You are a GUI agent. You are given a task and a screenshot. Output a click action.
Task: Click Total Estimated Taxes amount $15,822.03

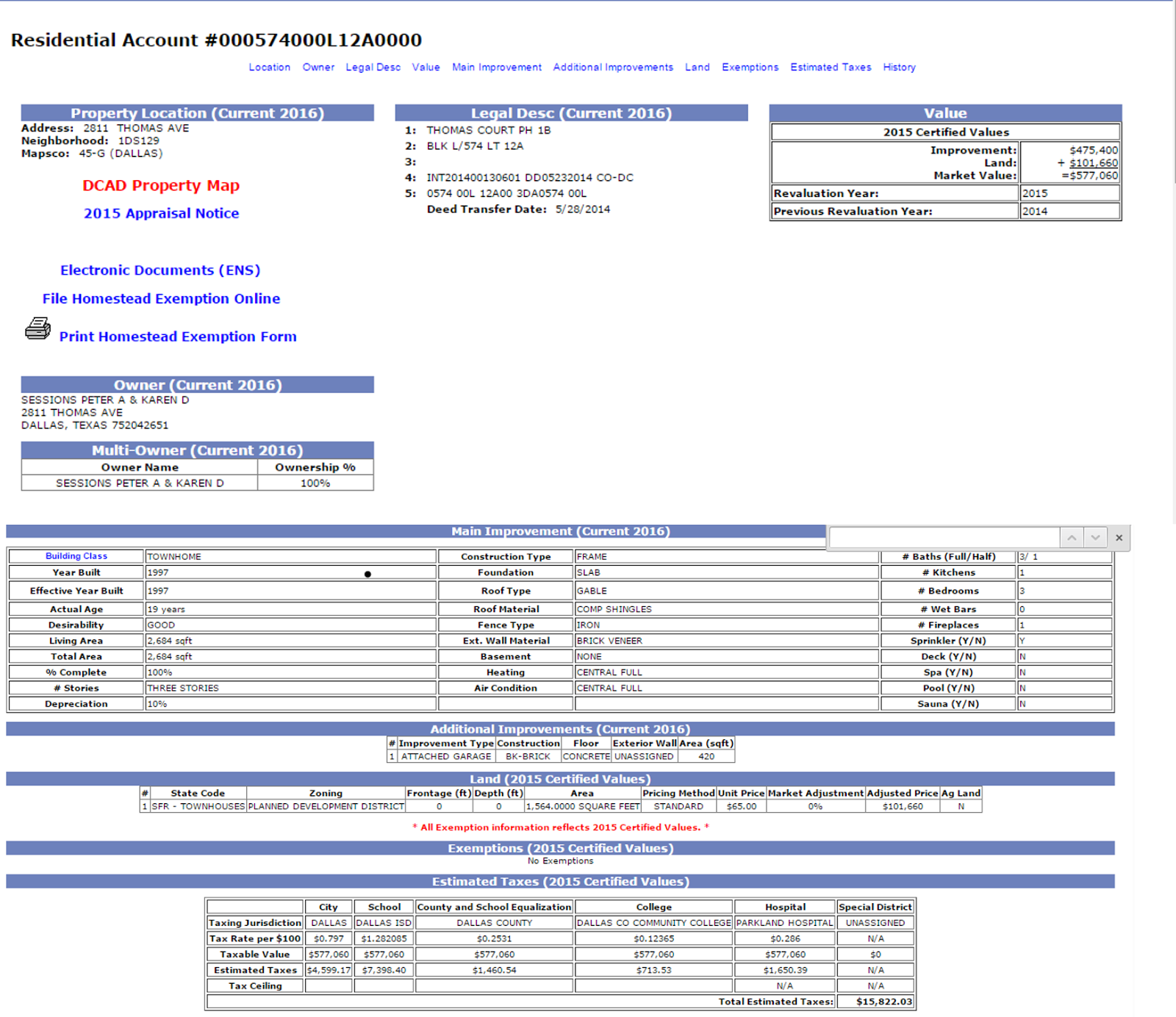883,1002
